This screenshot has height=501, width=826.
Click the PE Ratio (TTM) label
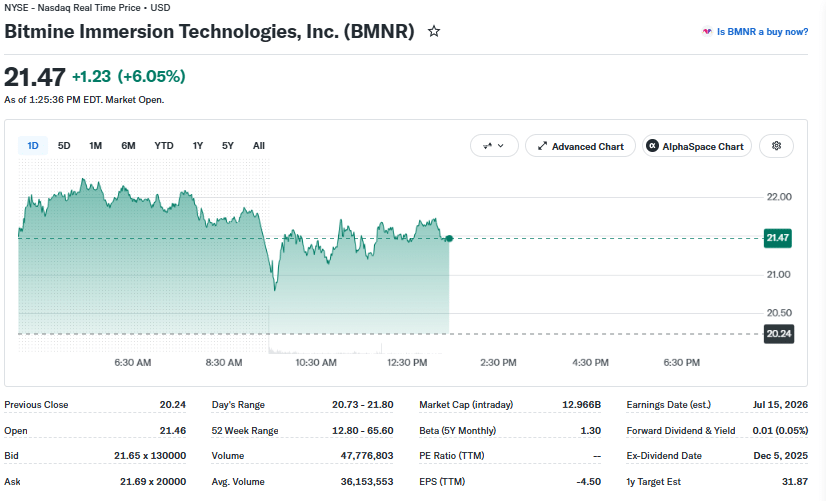pos(452,455)
